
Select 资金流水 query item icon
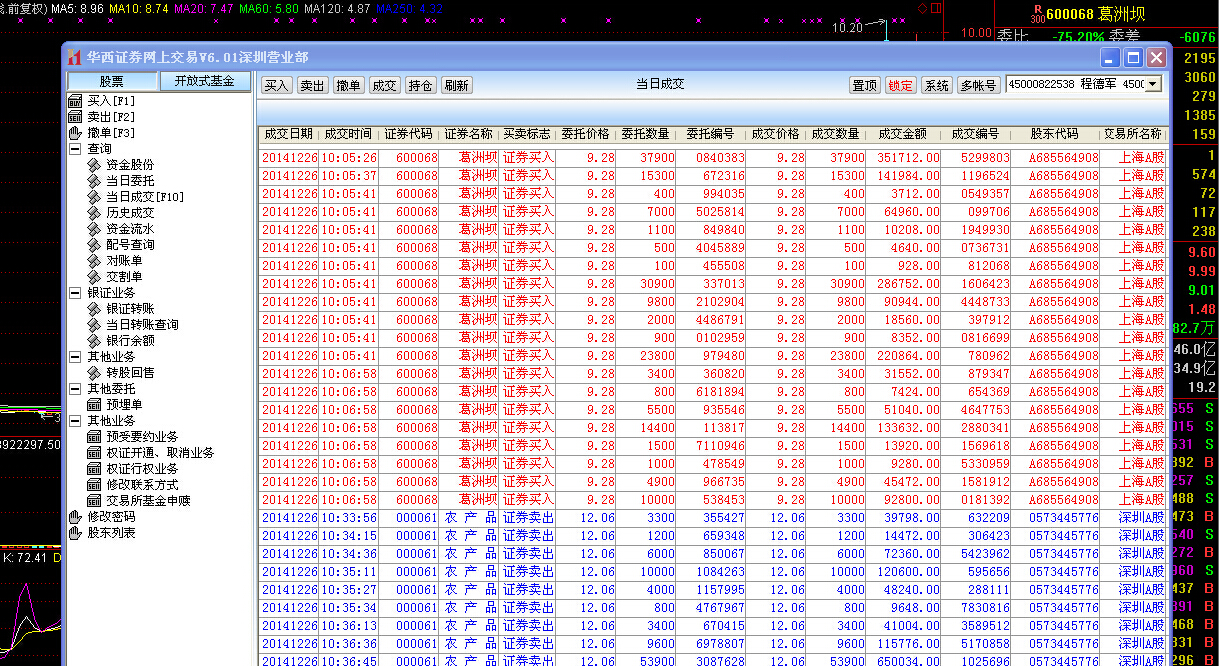[94, 229]
